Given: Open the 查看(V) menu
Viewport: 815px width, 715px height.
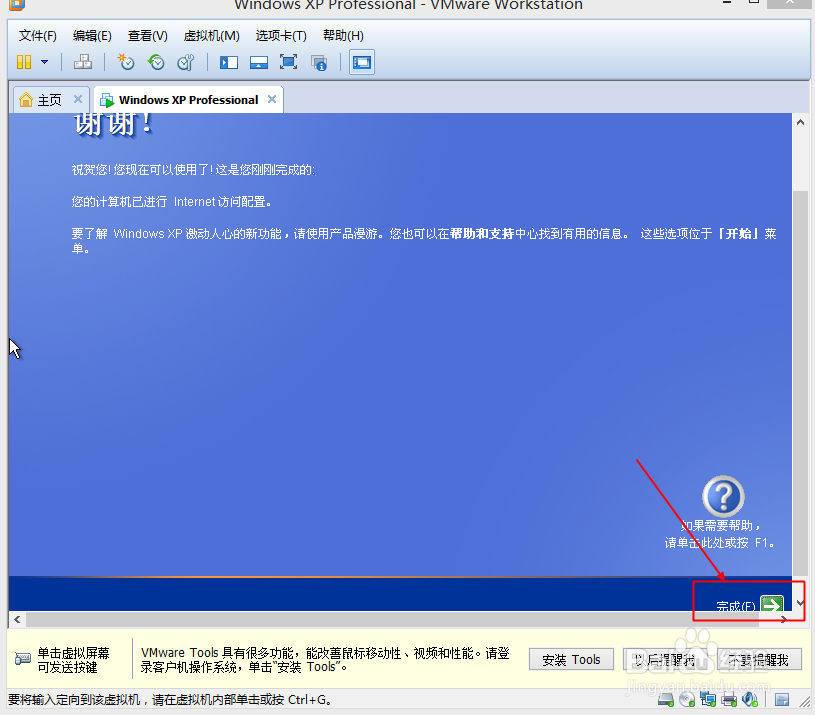Looking at the screenshot, I should (x=148, y=36).
